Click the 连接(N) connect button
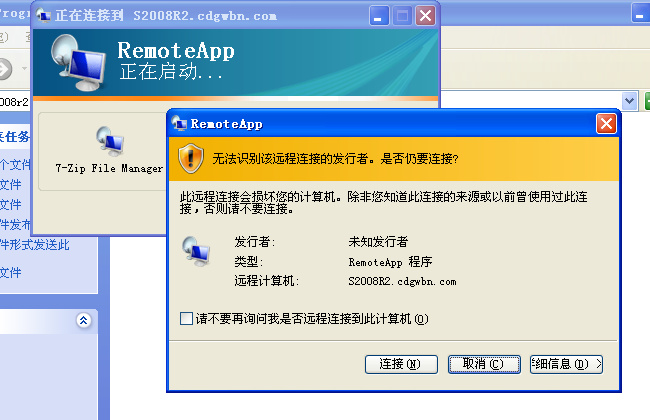The width and height of the screenshot is (650, 420). coord(401,364)
